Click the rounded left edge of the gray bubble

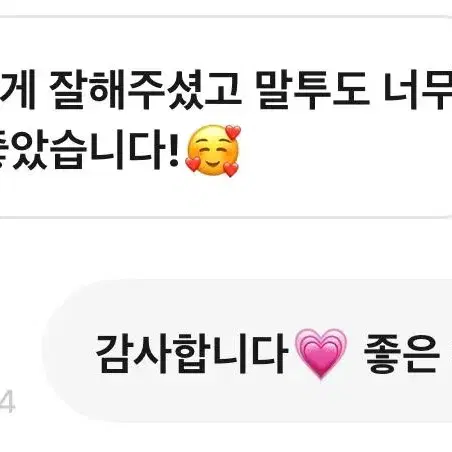coord(50,350)
